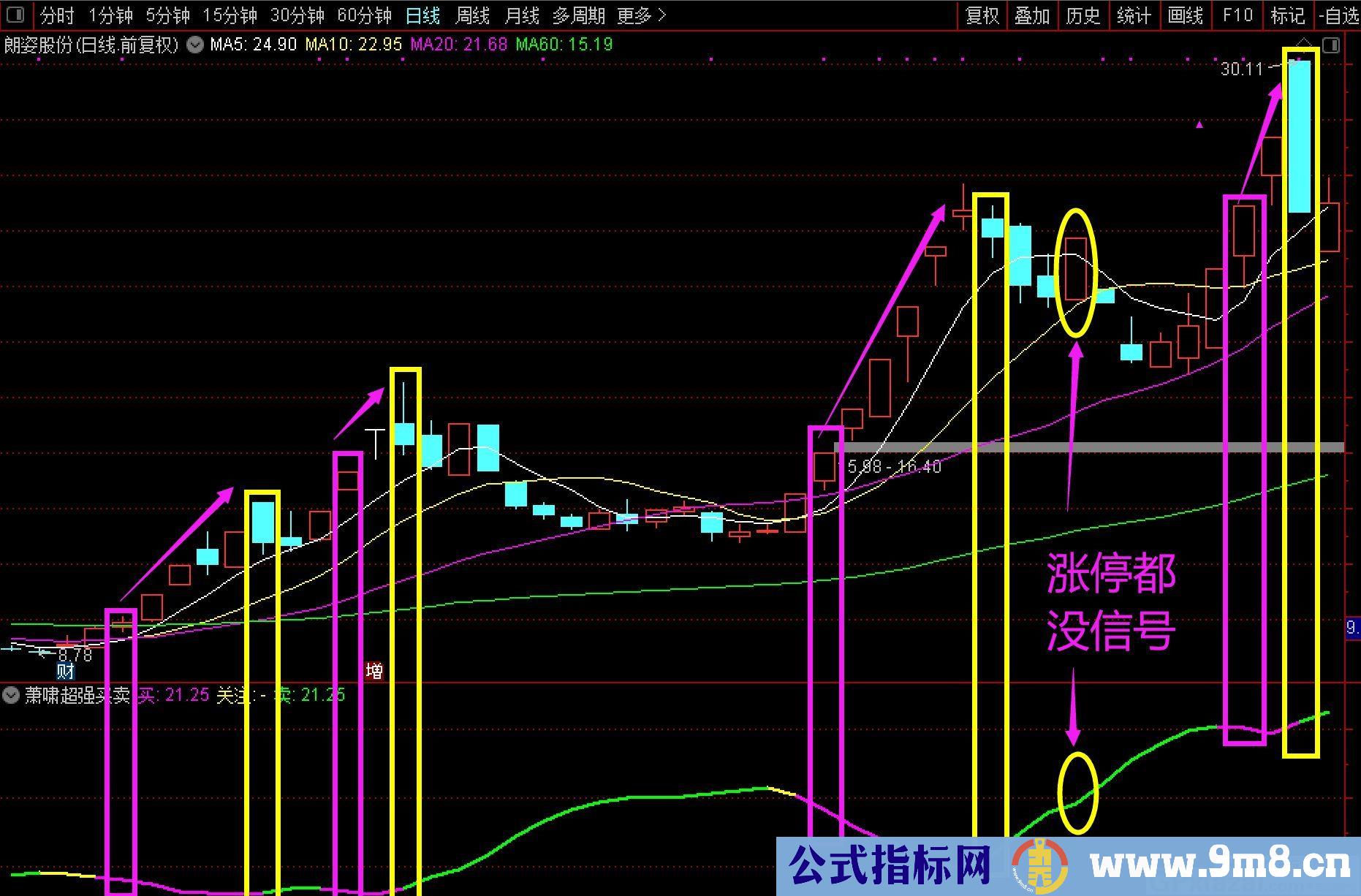Expand the dropdown beside 萧啸超强买卖 indicator
Image resolution: width=1361 pixels, height=896 pixels.
pos(11,694)
